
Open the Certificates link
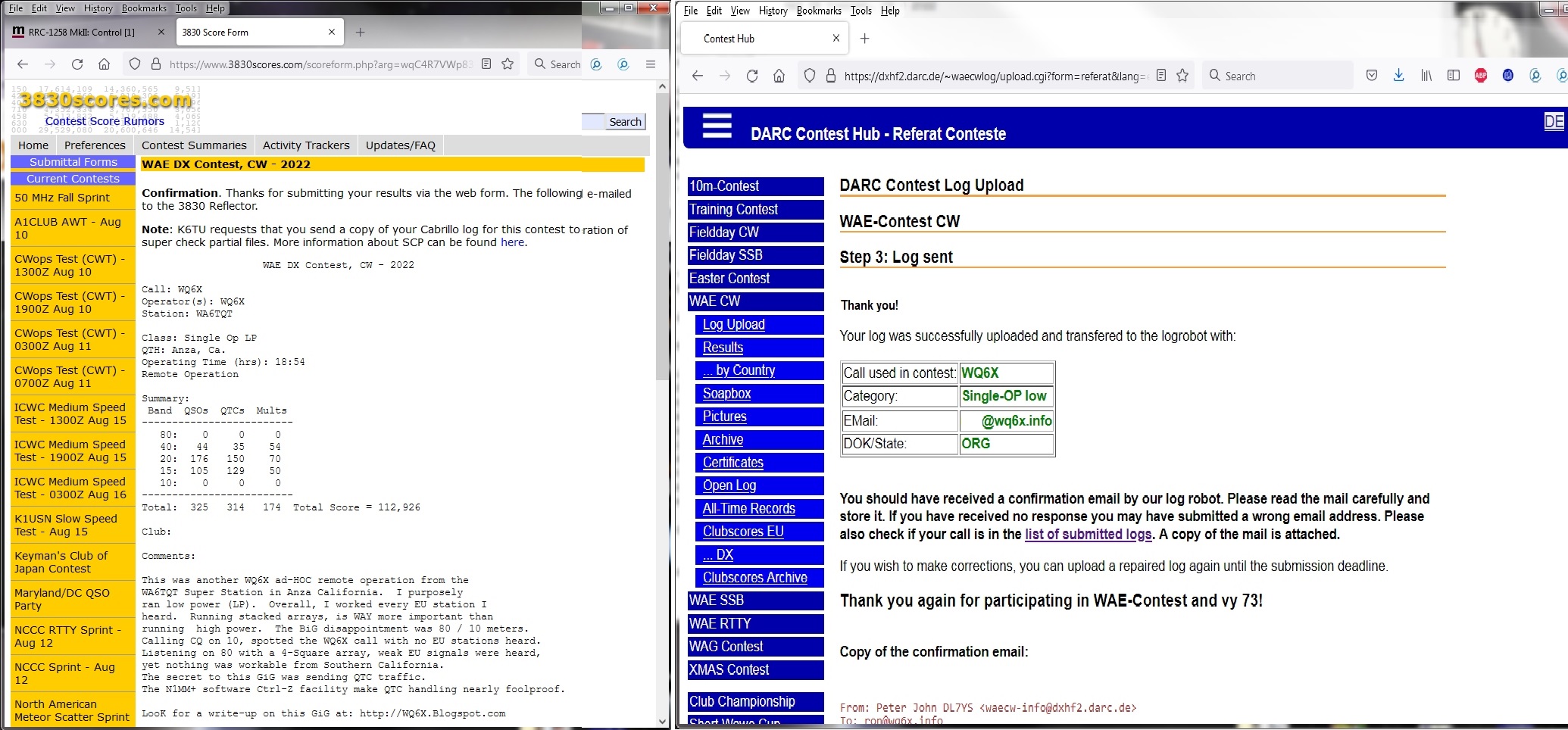pyautogui.click(x=732, y=463)
